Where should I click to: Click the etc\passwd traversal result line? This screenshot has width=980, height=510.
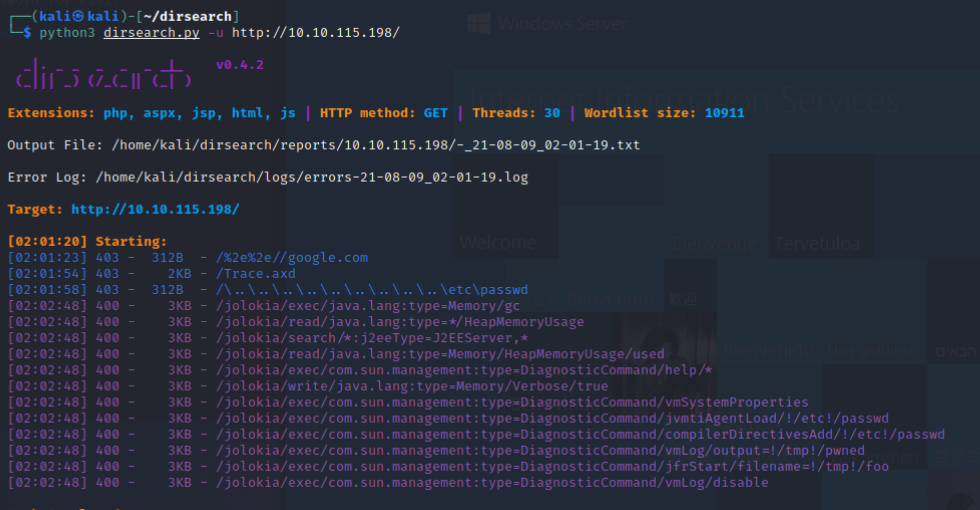[x=371, y=290]
